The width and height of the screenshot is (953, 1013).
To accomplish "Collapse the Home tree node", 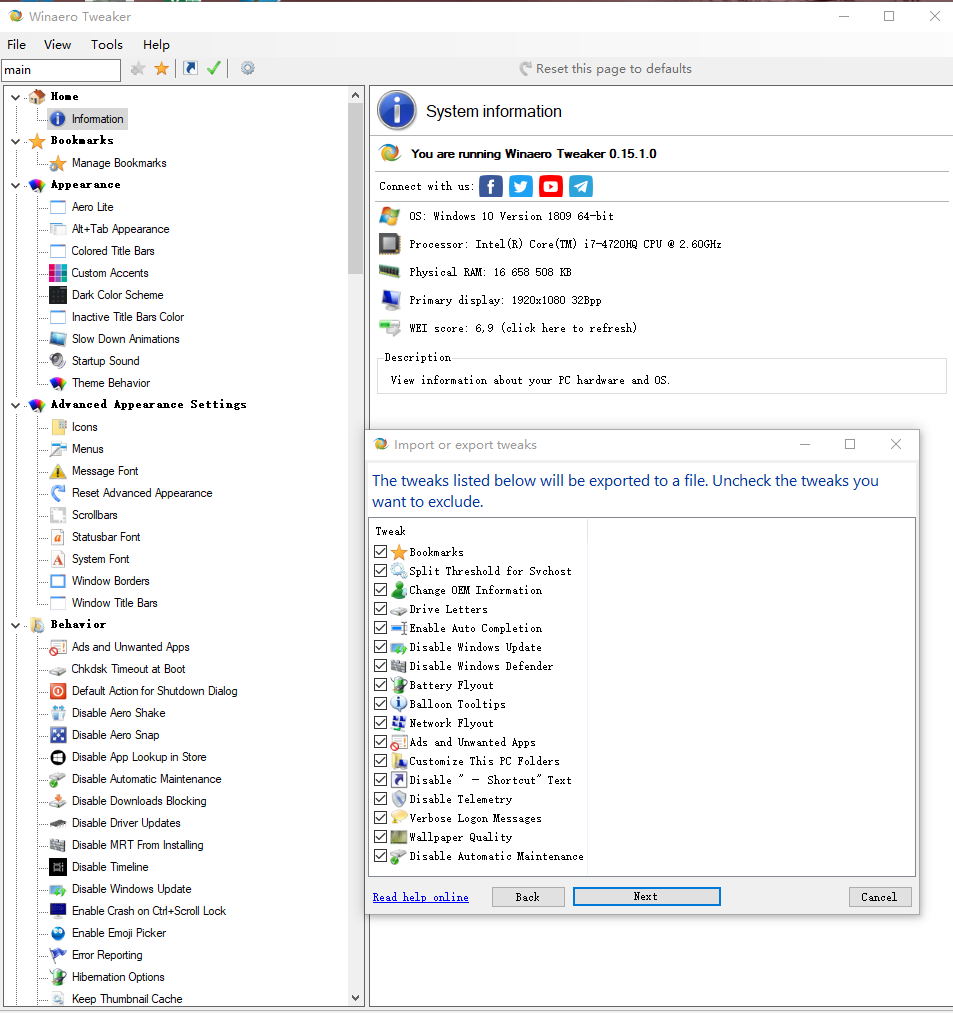I will coord(16,97).
